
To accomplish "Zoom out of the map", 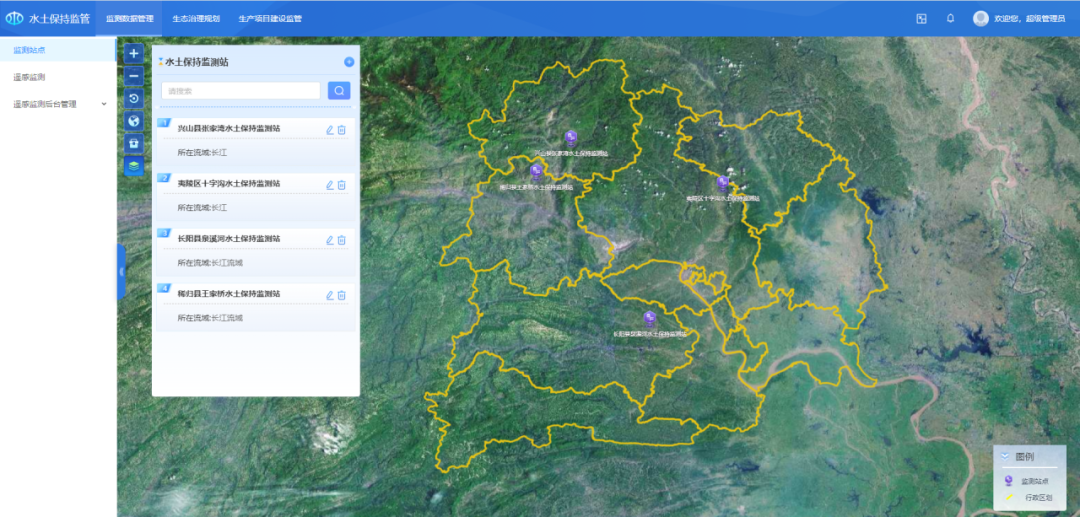I will (134, 76).
